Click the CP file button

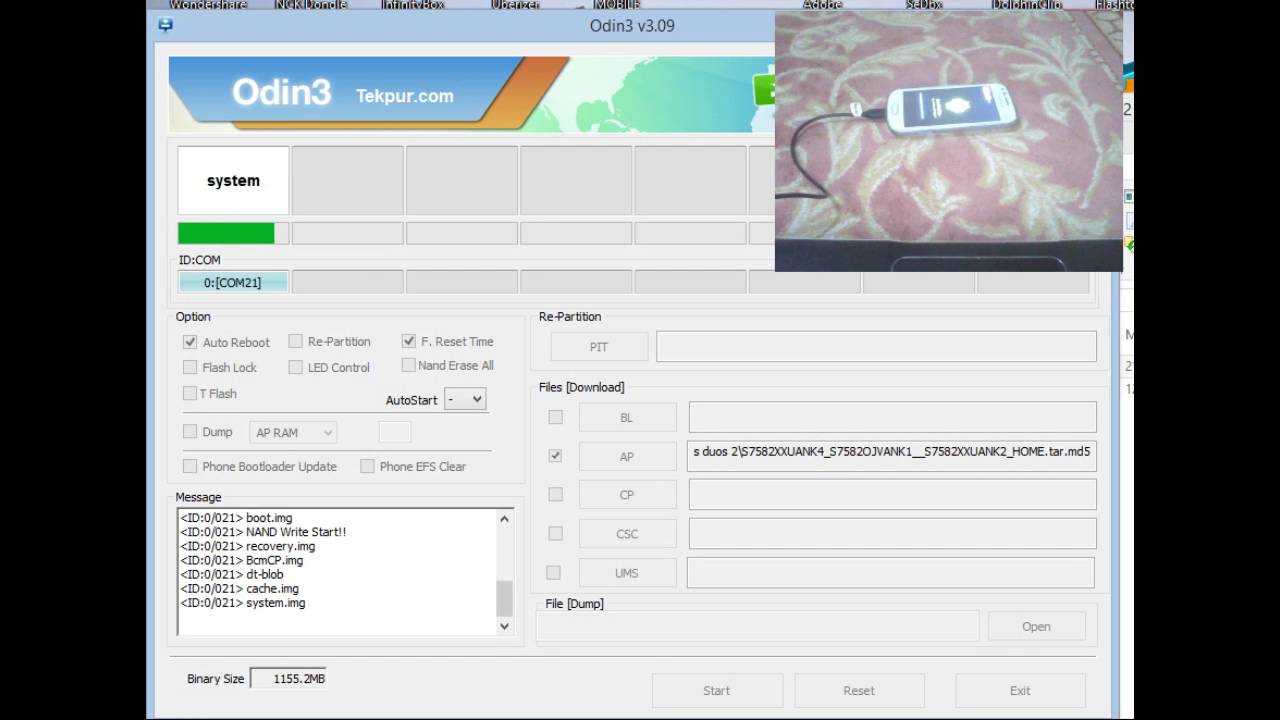(x=627, y=494)
